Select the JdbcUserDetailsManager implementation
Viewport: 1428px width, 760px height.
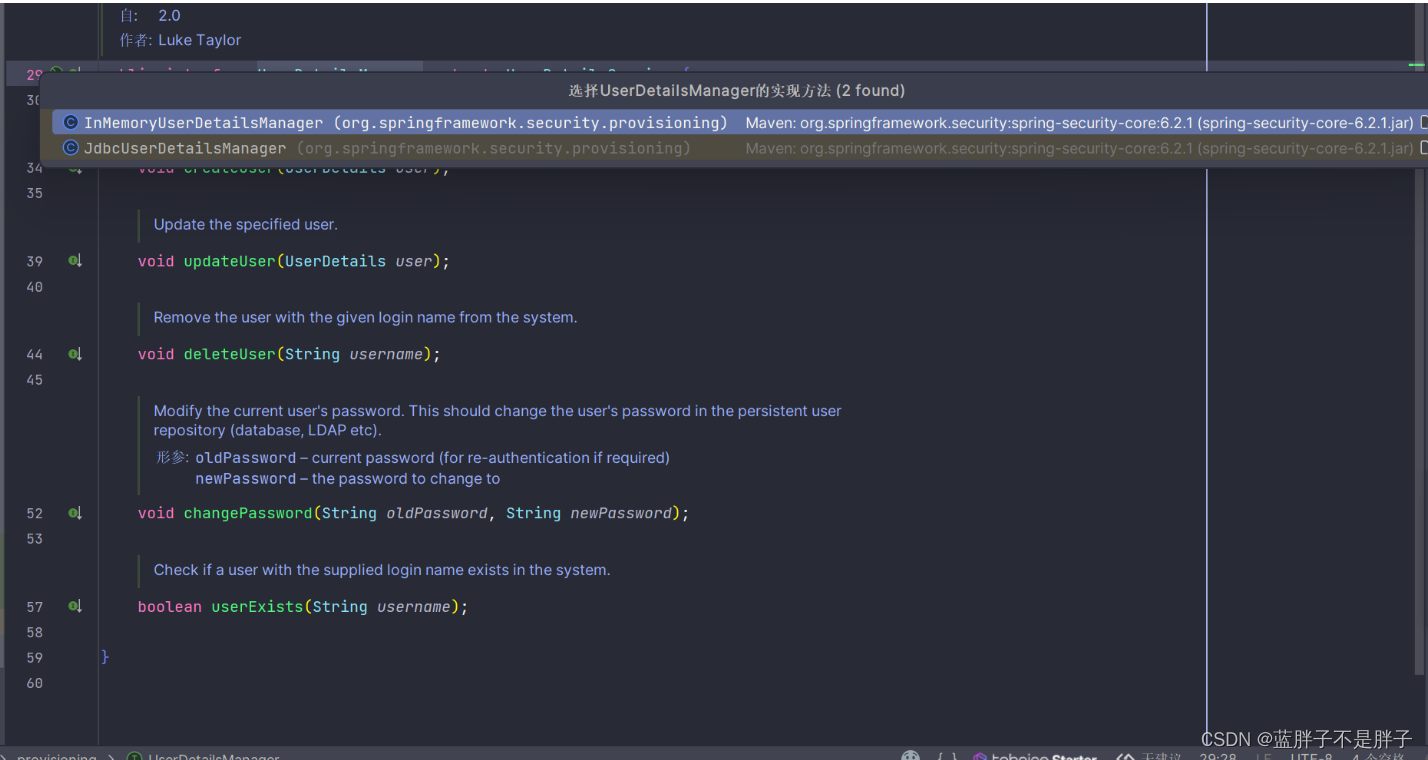coord(740,148)
